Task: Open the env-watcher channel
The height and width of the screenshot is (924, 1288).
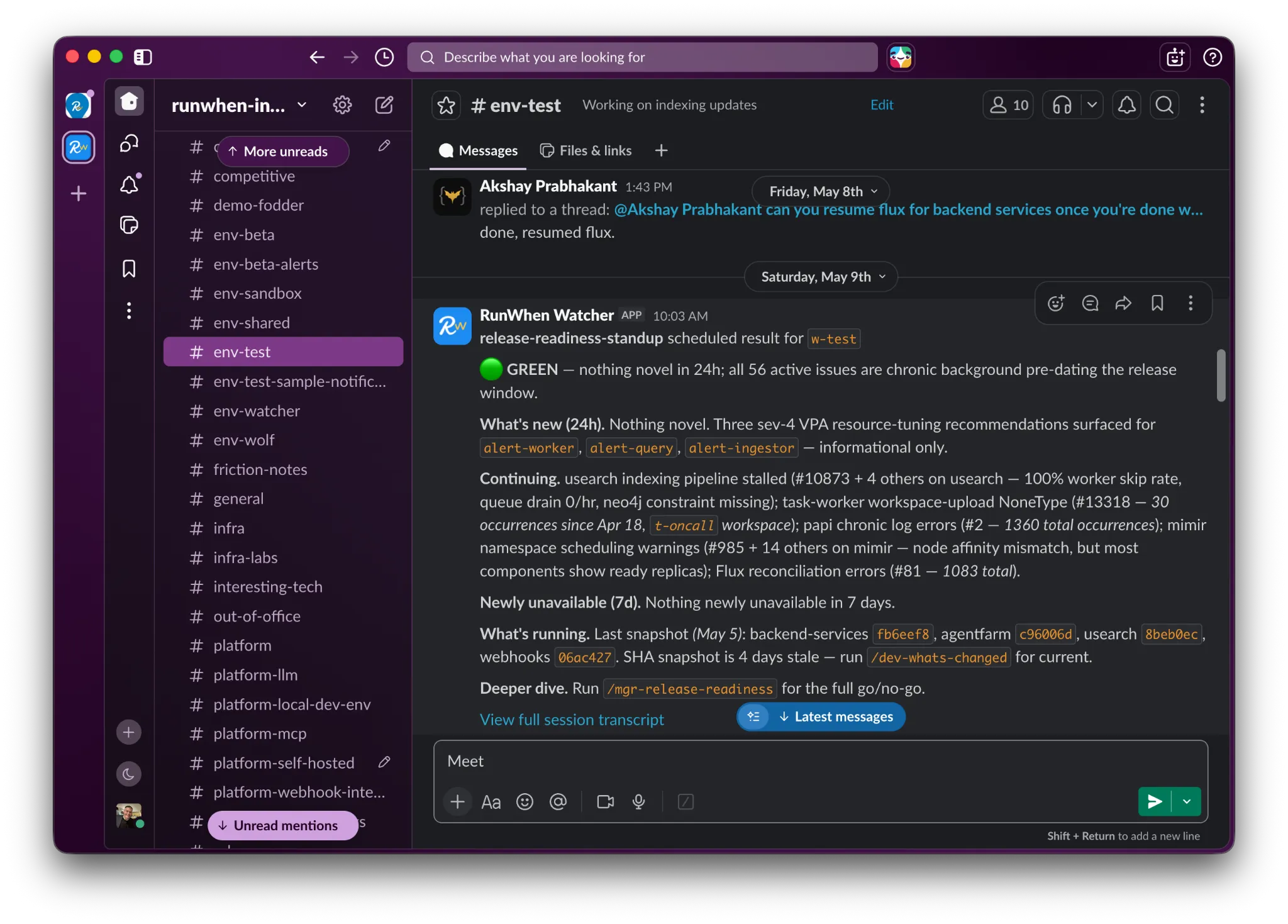Action: tap(283, 411)
